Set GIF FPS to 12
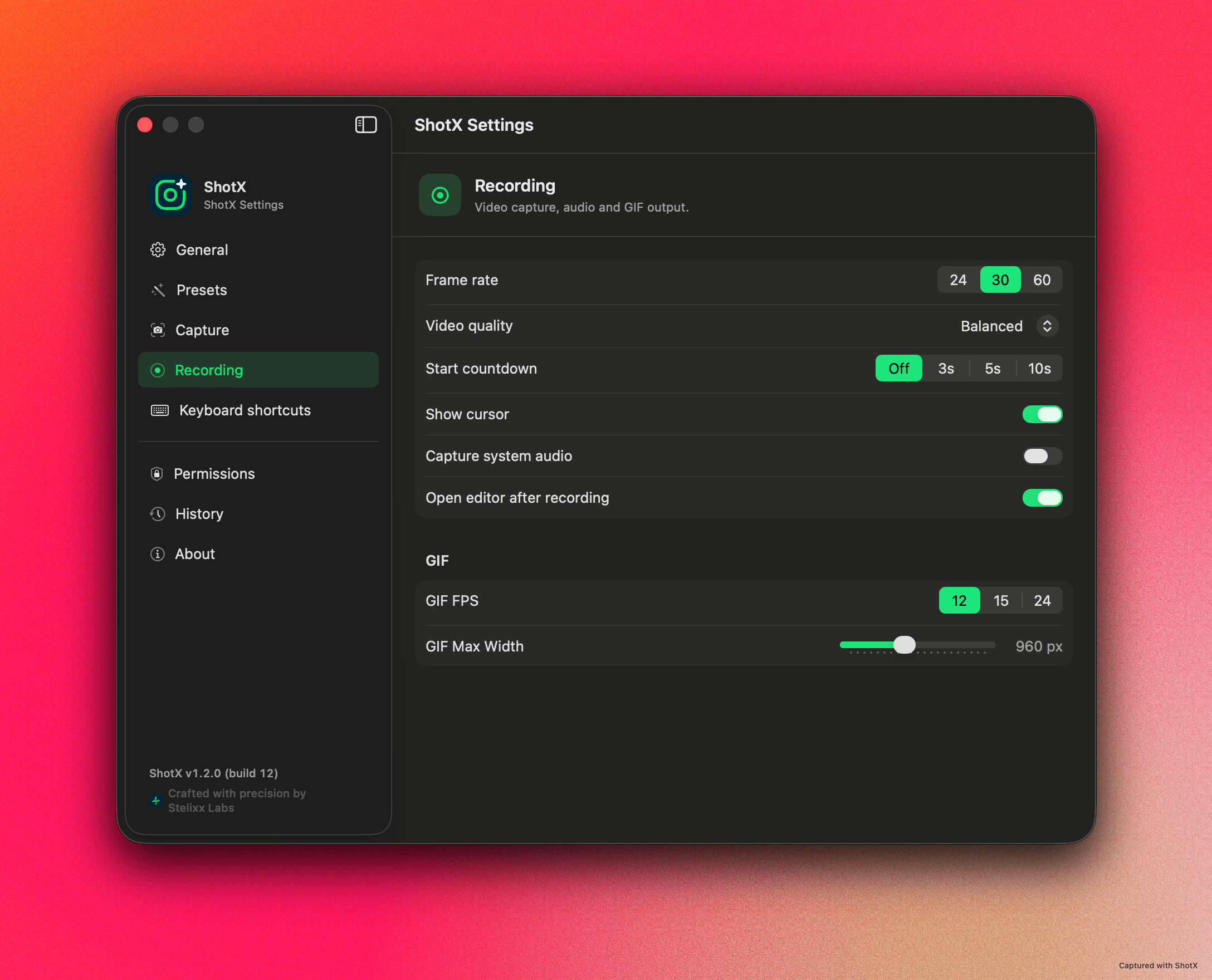The image size is (1212, 980). click(x=959, y=600)
